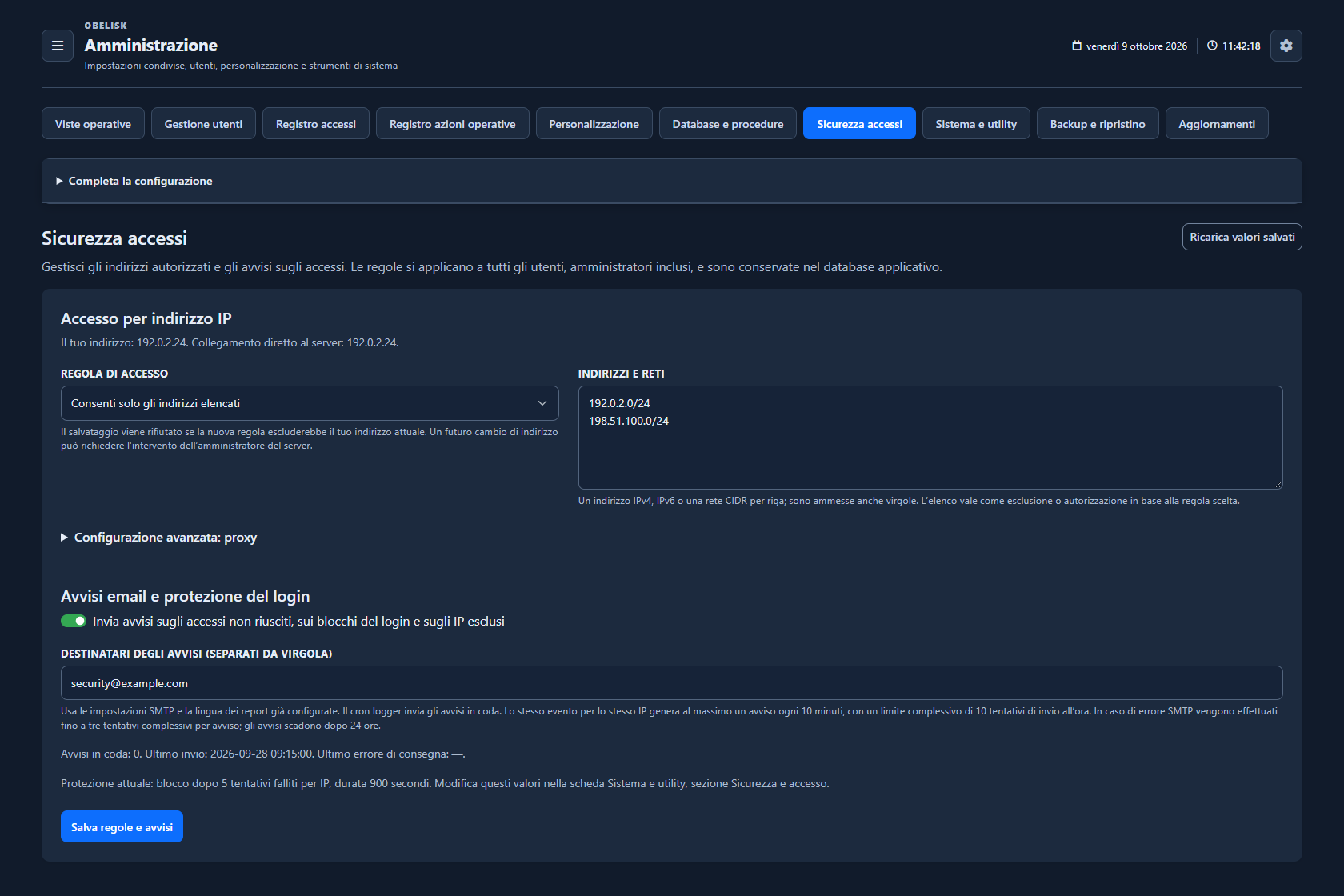Click Salva regole e avvisi button
This screenshot has height=896, width=1344.
coord(122,826)
